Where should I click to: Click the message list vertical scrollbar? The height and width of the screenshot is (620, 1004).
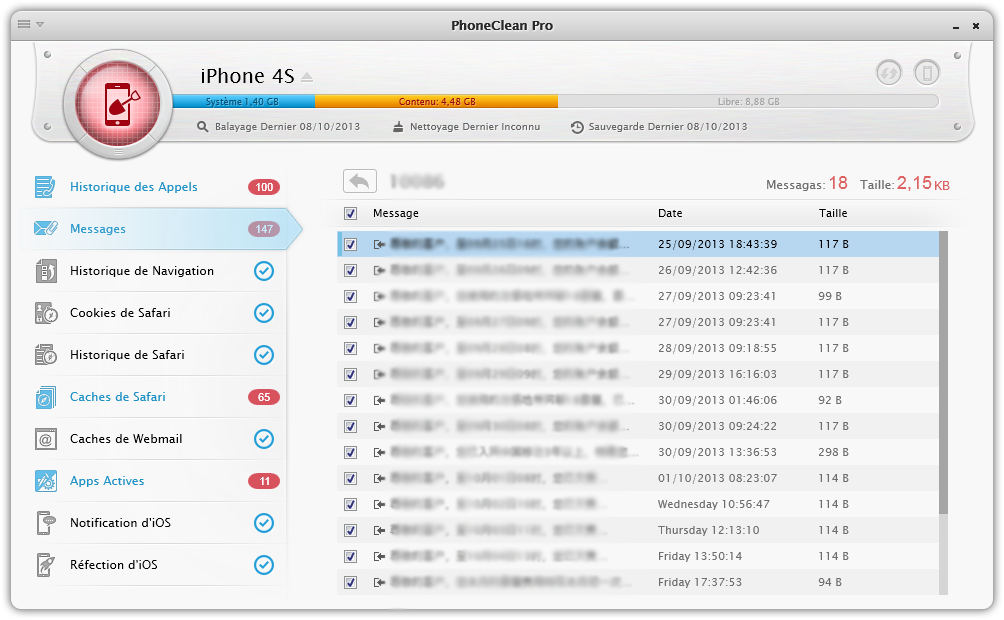[x=943, y=372]
